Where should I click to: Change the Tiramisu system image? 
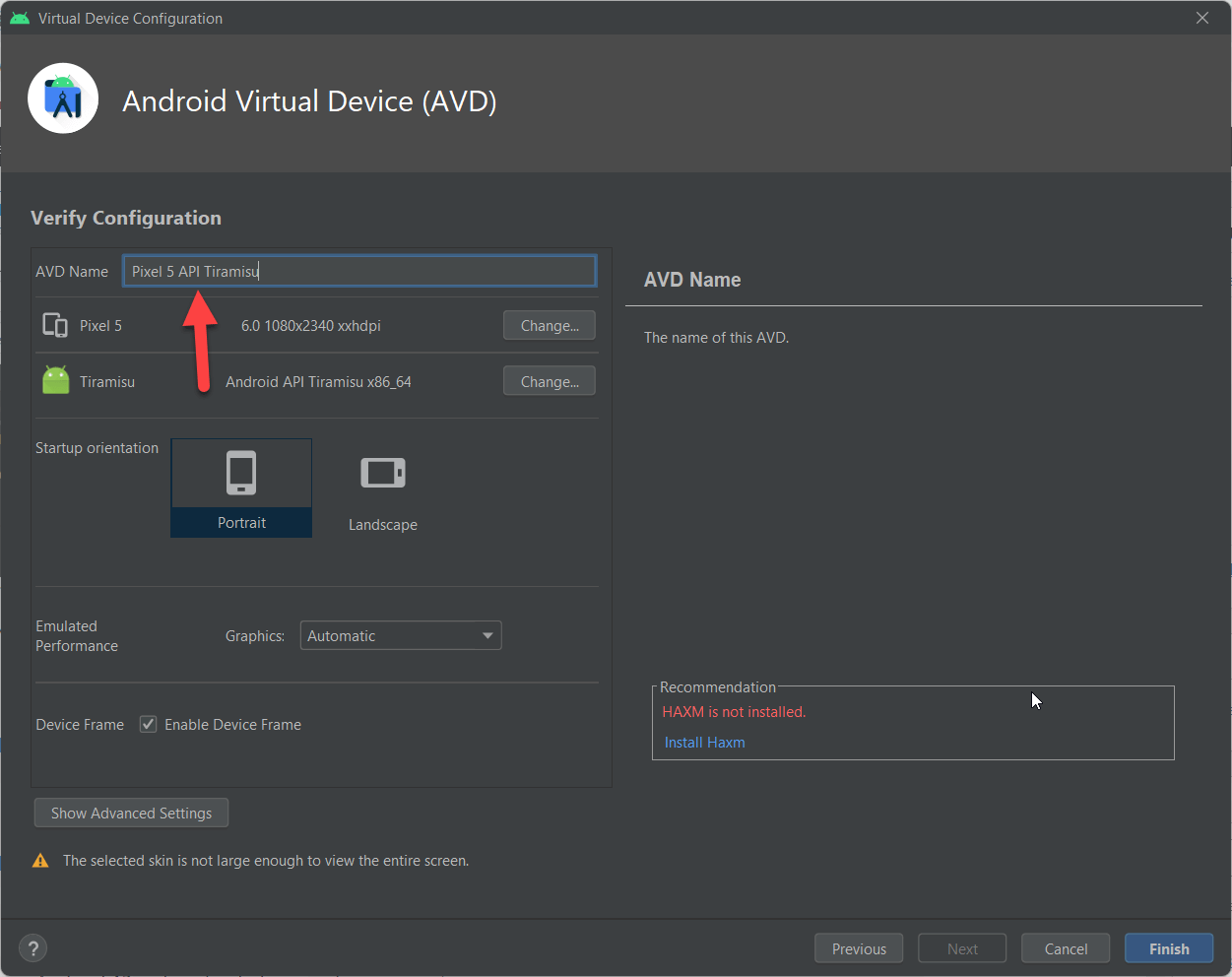pos(549,382)
